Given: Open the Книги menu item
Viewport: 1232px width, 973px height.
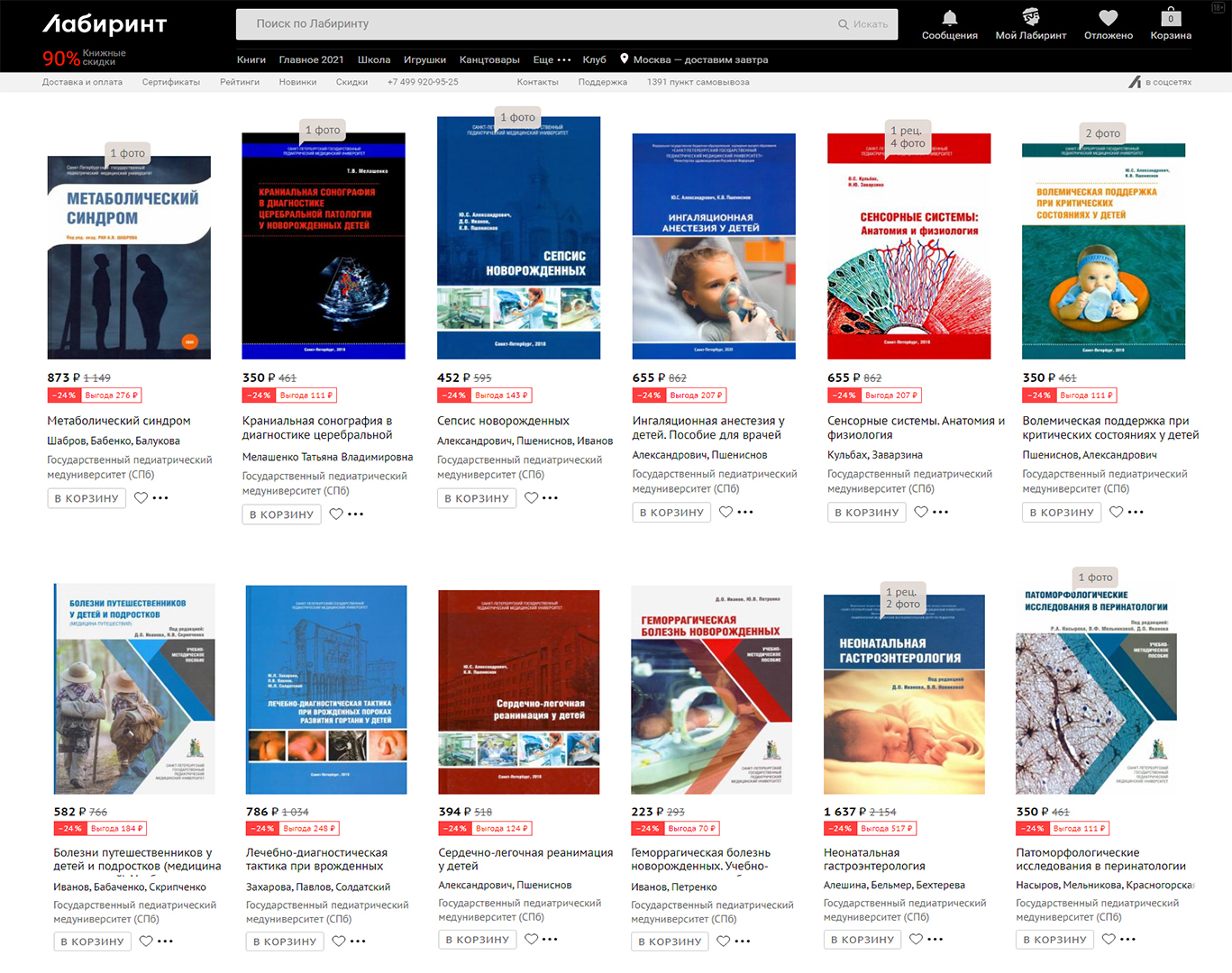Looking at the screenshot, I should coord(251,60).
